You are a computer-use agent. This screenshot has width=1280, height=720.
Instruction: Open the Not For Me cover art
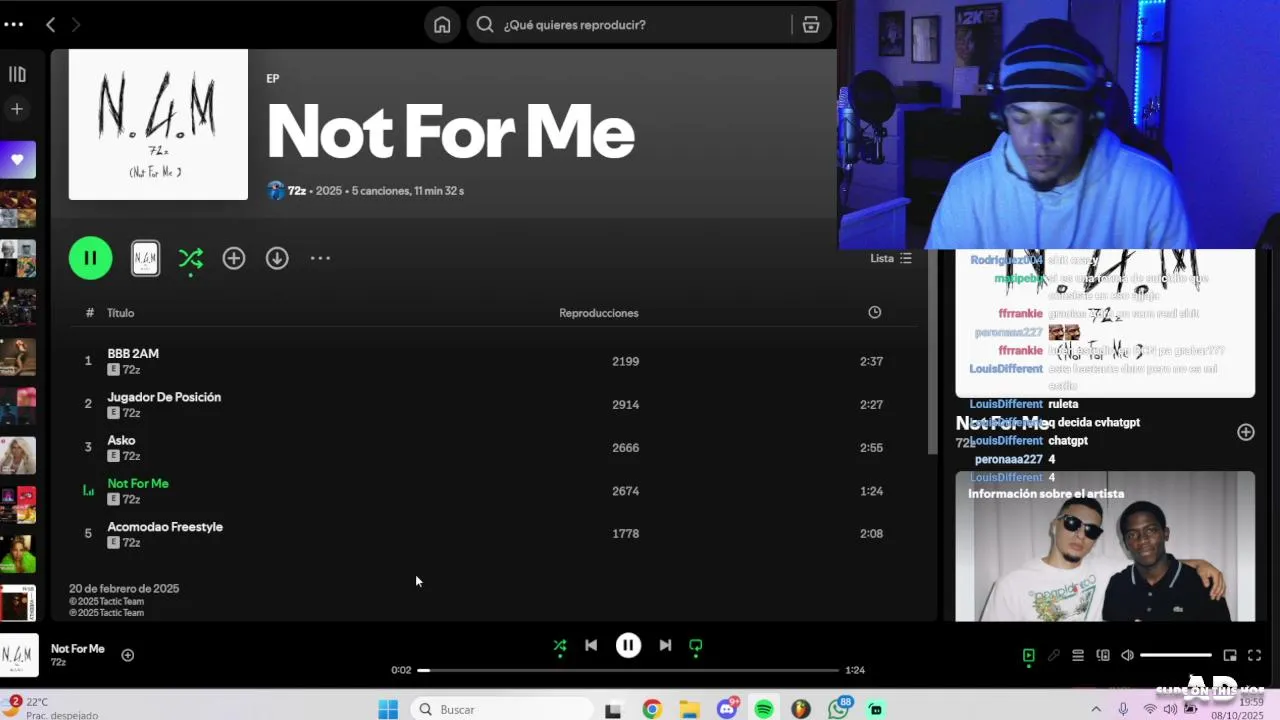pyautogui.click(x=158, y=125)
